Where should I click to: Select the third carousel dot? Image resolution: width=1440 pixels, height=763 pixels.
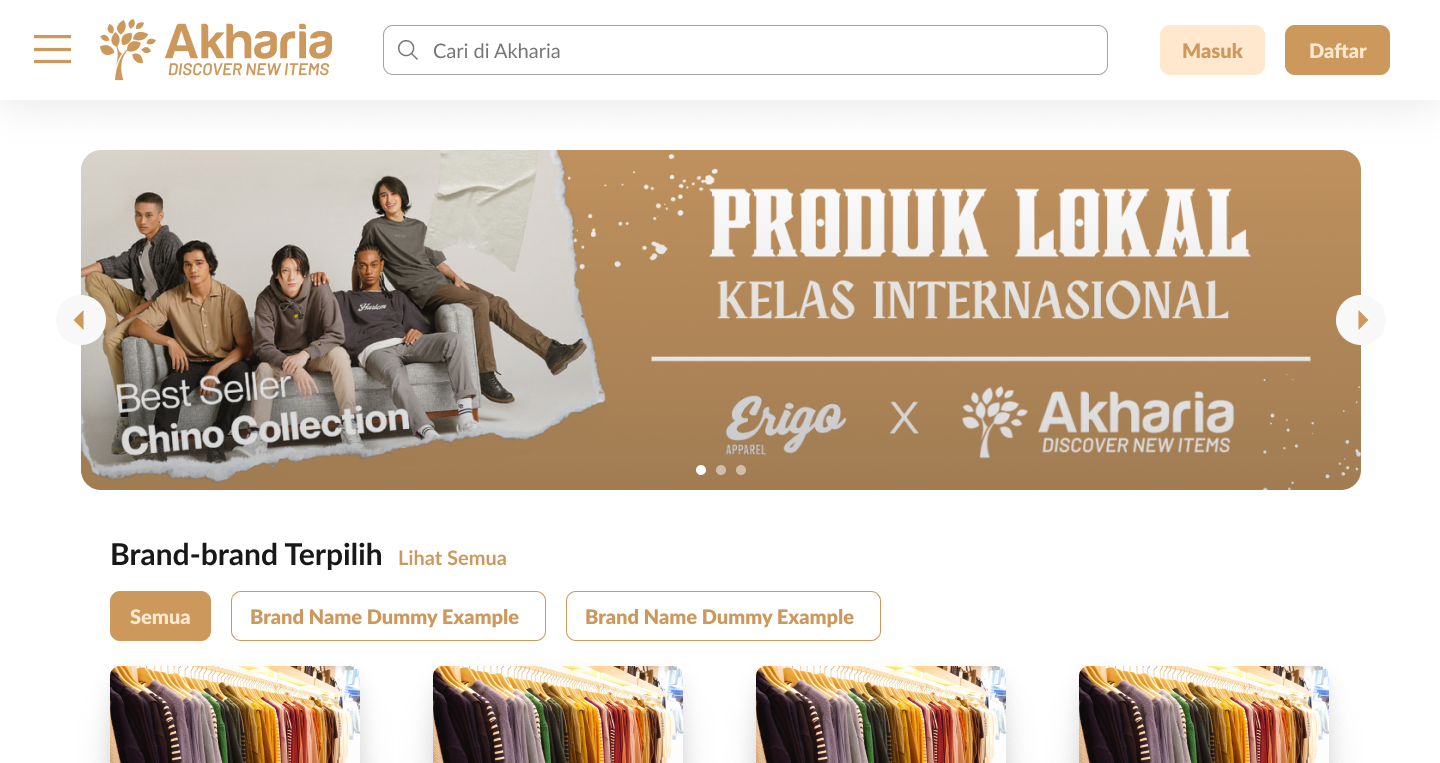click(x=741, y=470)
